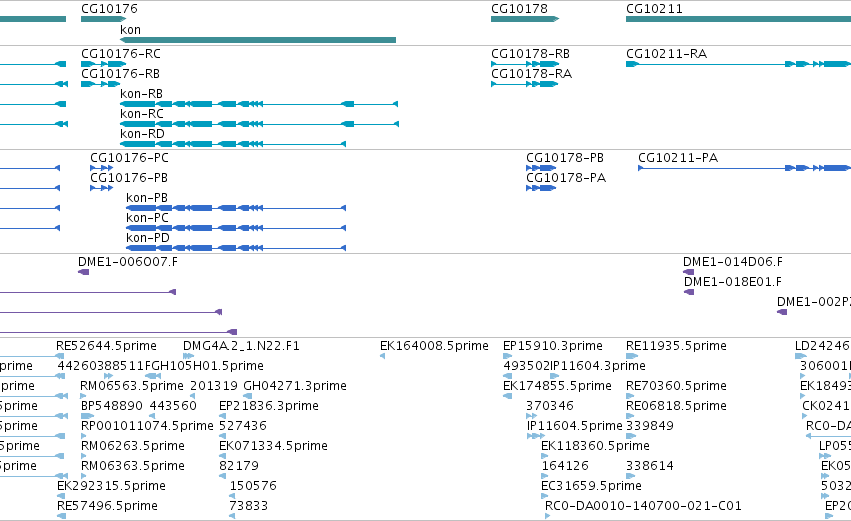
Task: Click the DME1-014D06.F feature label
Action: (733, 262)
